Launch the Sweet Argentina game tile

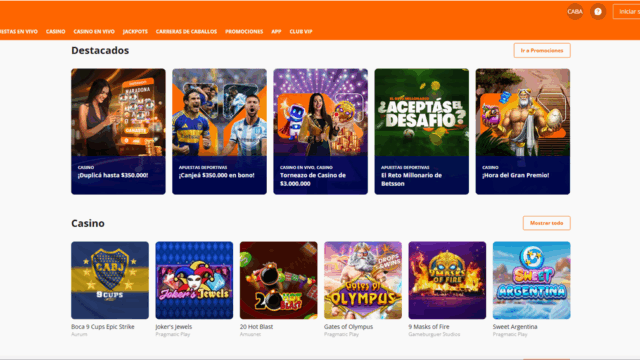click(x=531, y=280)
